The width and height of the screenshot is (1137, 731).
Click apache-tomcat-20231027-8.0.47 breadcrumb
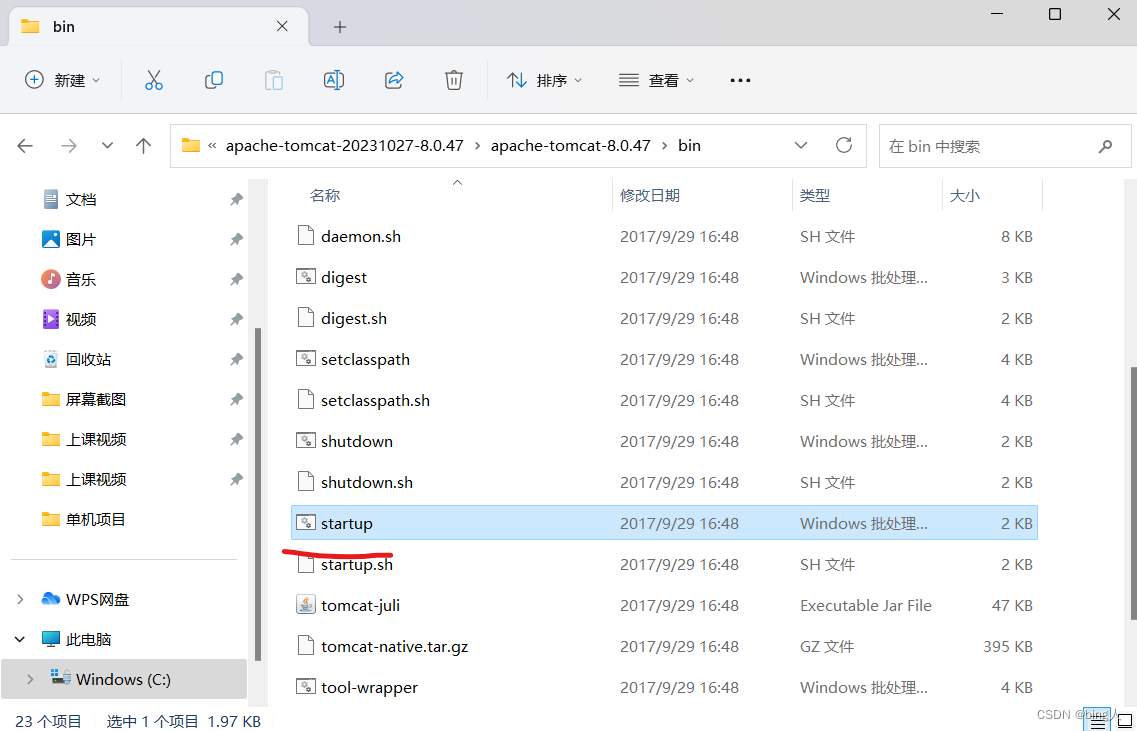344,145
